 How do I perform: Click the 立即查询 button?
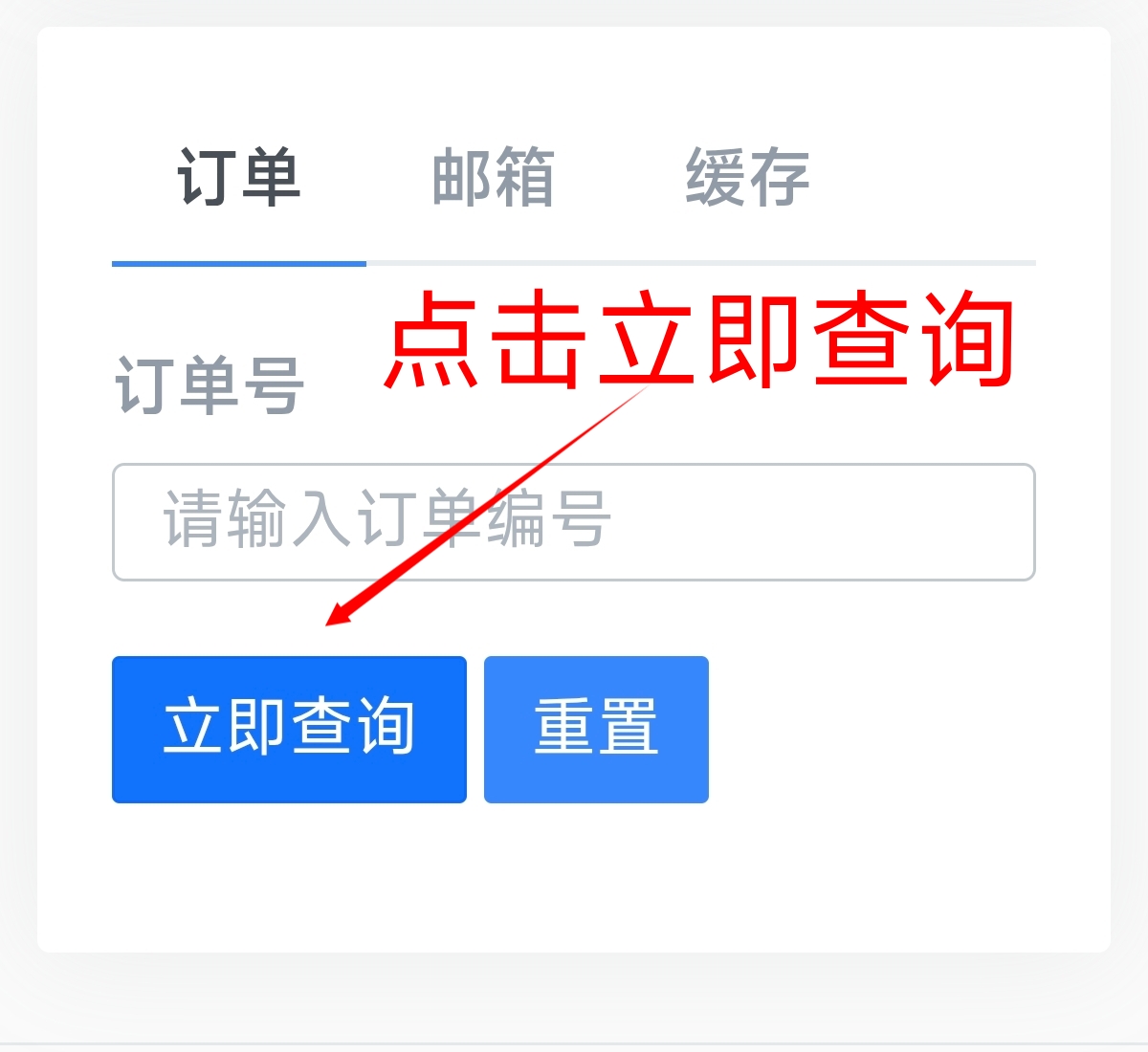289,730
